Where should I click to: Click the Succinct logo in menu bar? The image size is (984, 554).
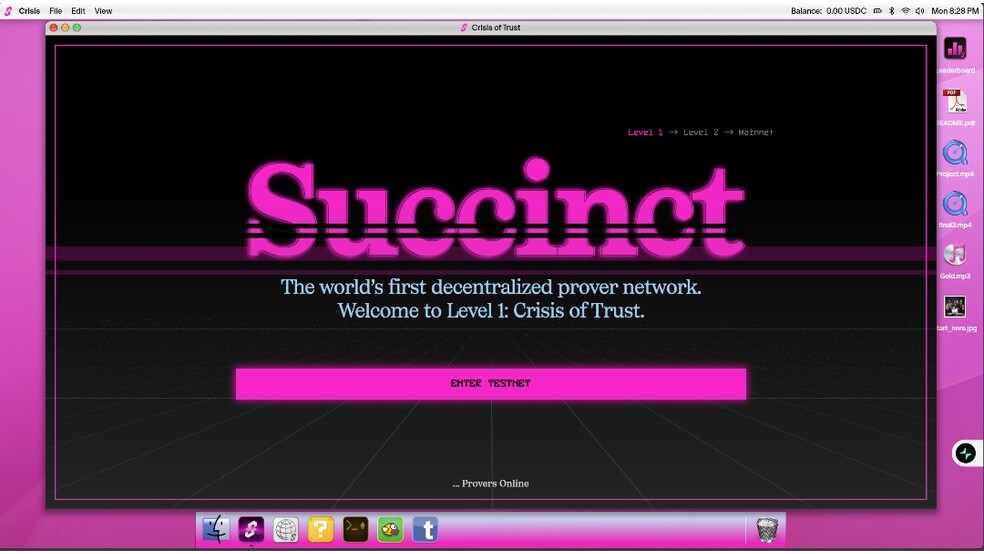click(8, 11)
